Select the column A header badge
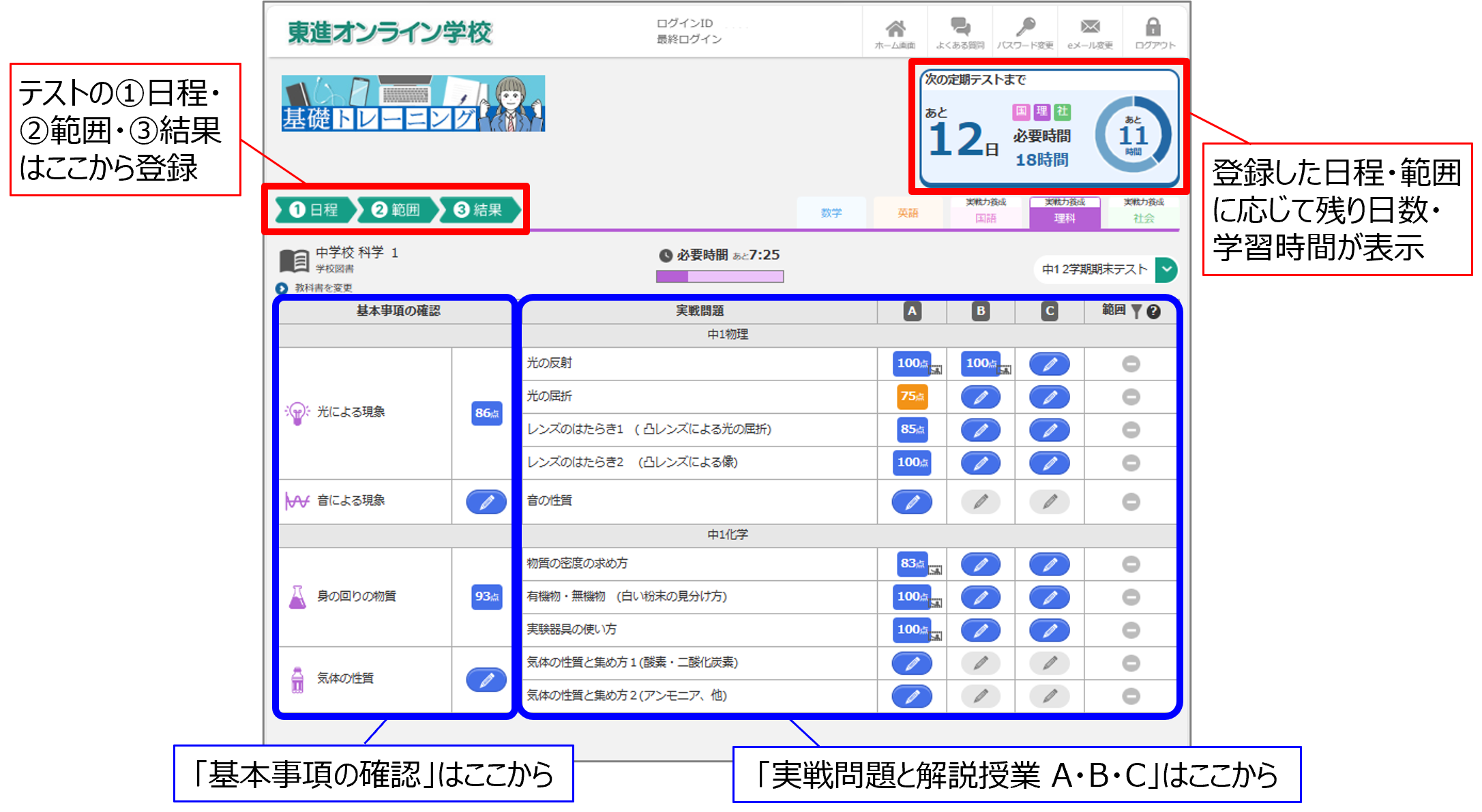Viewport: 1482px width, 812px height. tap(912, 312)
